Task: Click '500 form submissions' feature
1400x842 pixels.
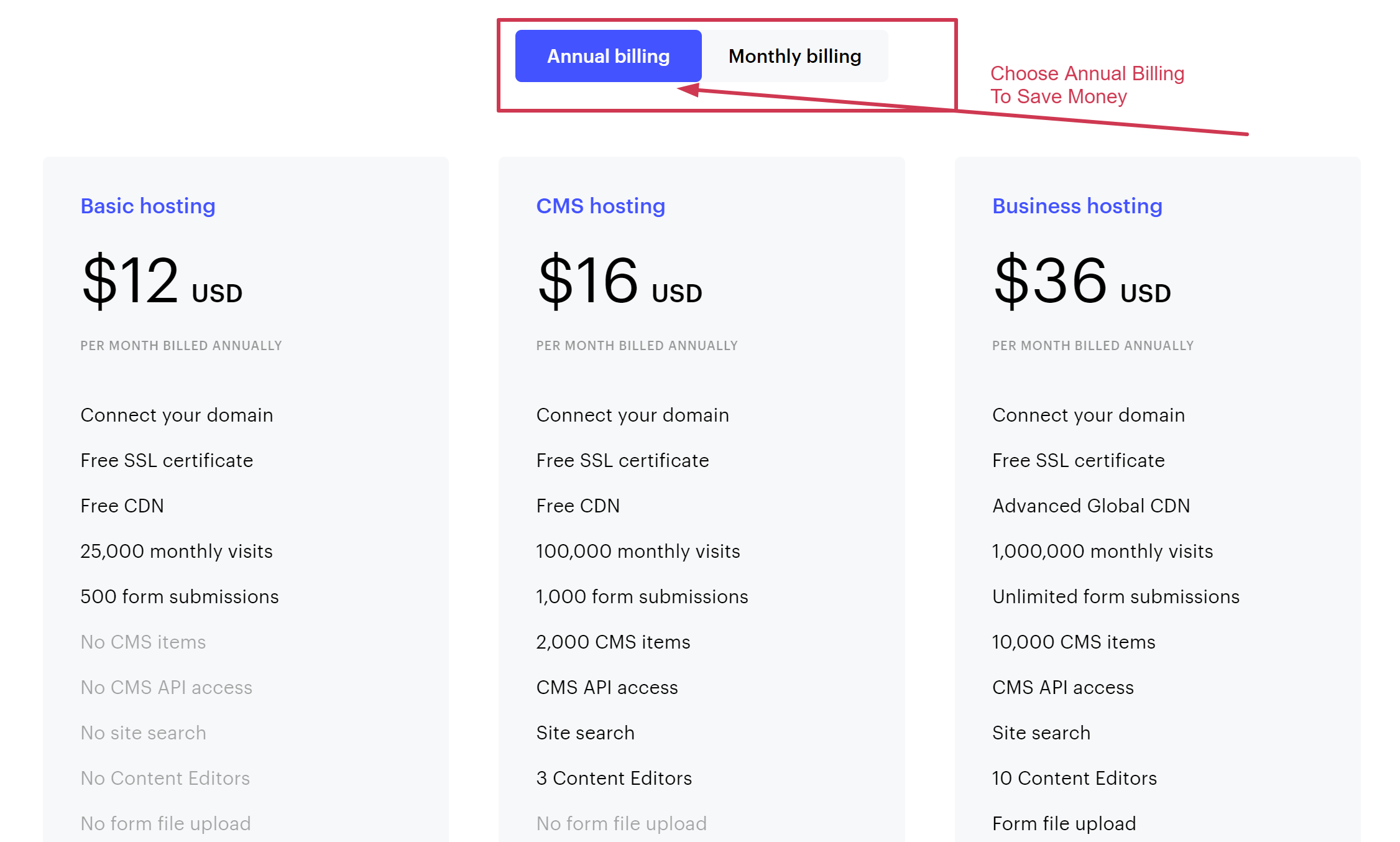Action: point(179,596)
